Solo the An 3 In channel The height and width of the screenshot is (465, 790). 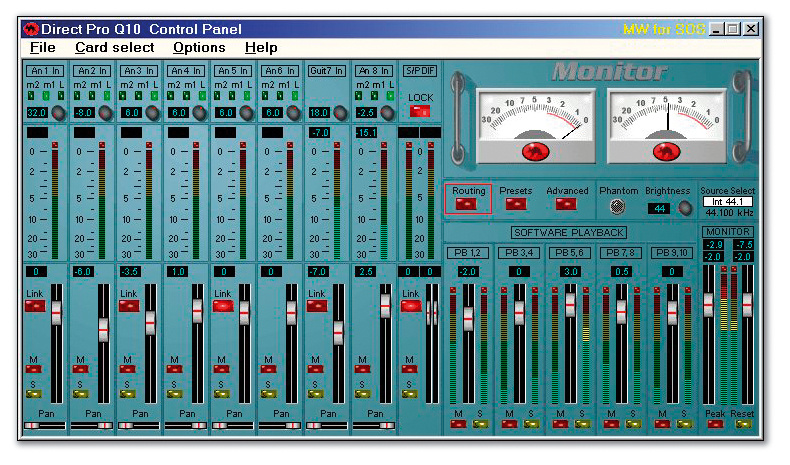[x=127, y=393]
